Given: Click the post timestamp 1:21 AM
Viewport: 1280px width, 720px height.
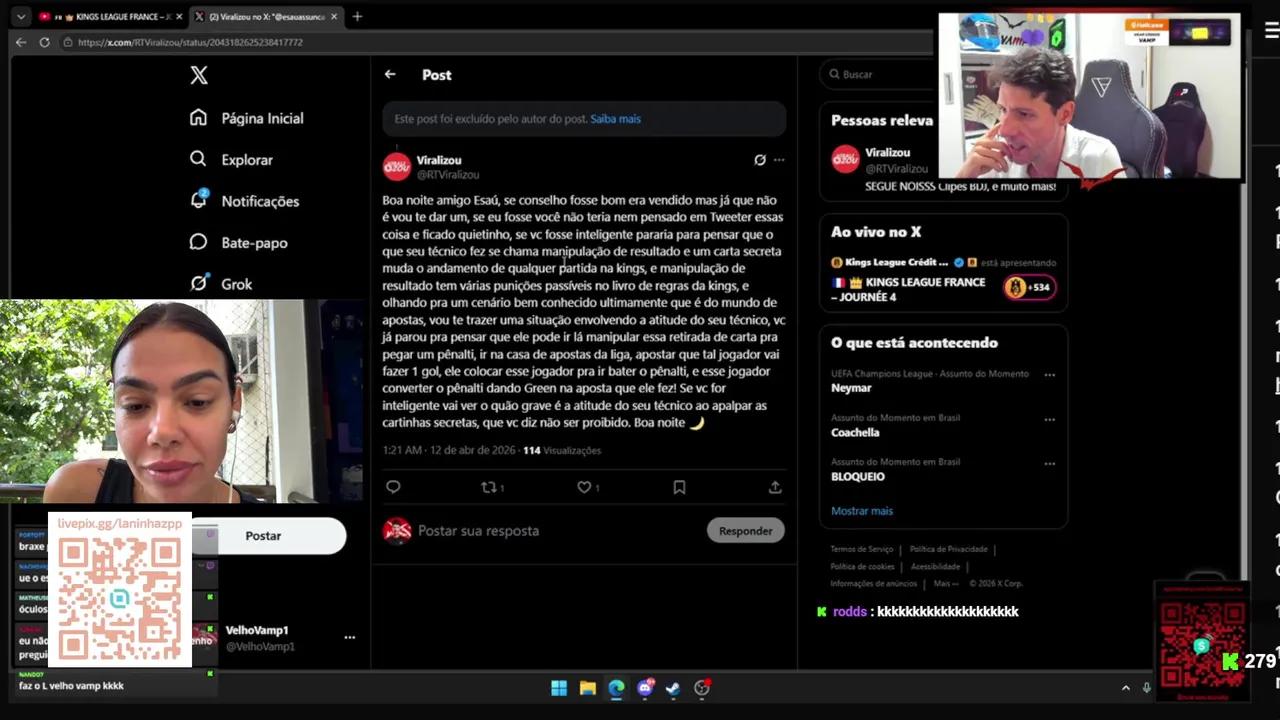Looking at the screenshot, I should 402,451.
